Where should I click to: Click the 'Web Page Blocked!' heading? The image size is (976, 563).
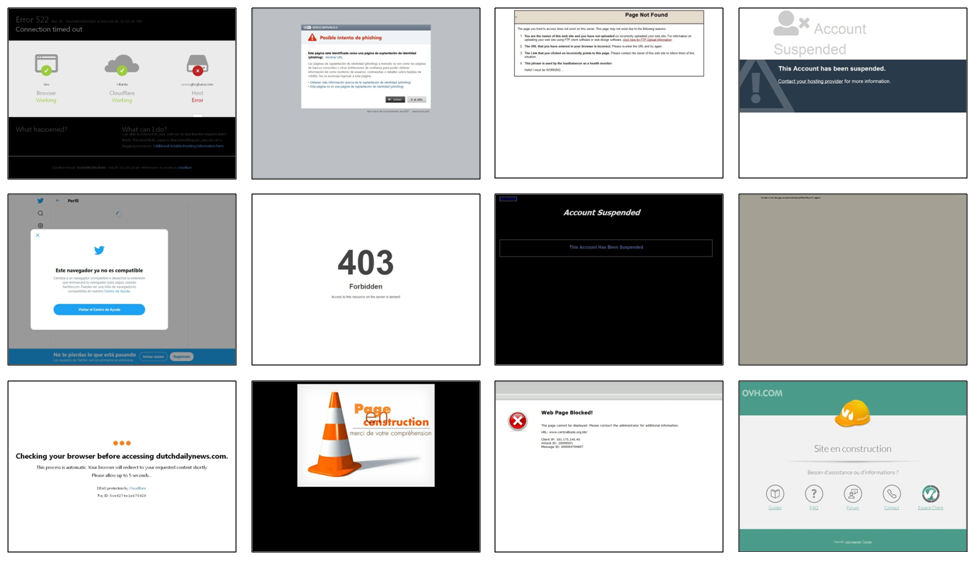567,412
